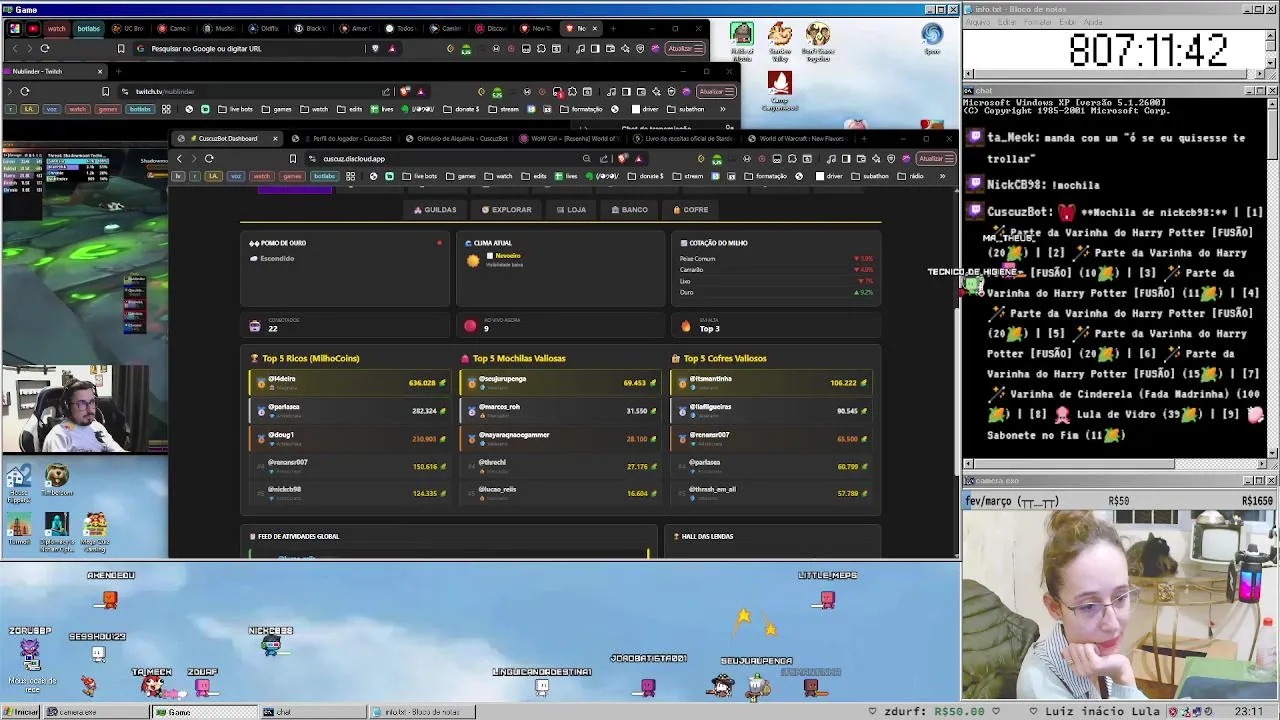1280x720 pixels.
Task: Click the 'games' red tab group chip
Action: [292, 176]
